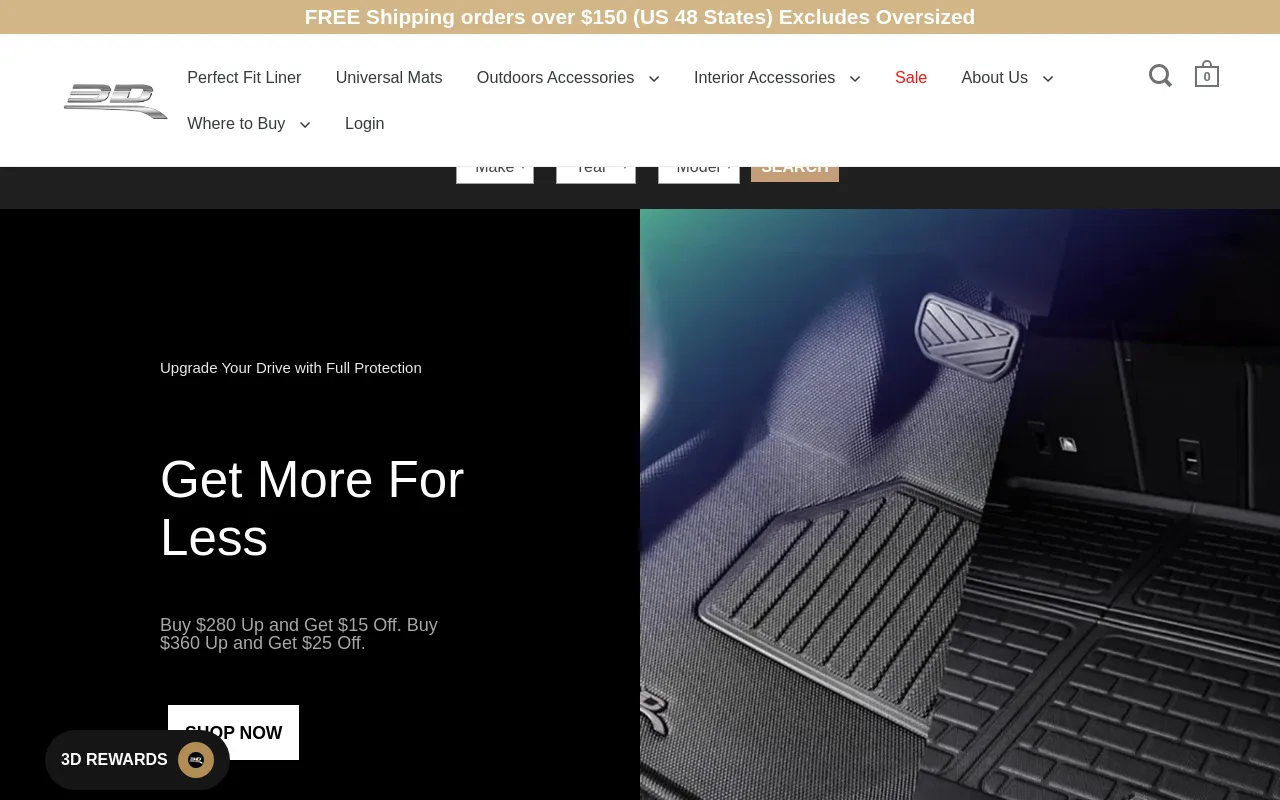
Task: Click the Get More For Less heading
Action: click(x=312, y=508)
